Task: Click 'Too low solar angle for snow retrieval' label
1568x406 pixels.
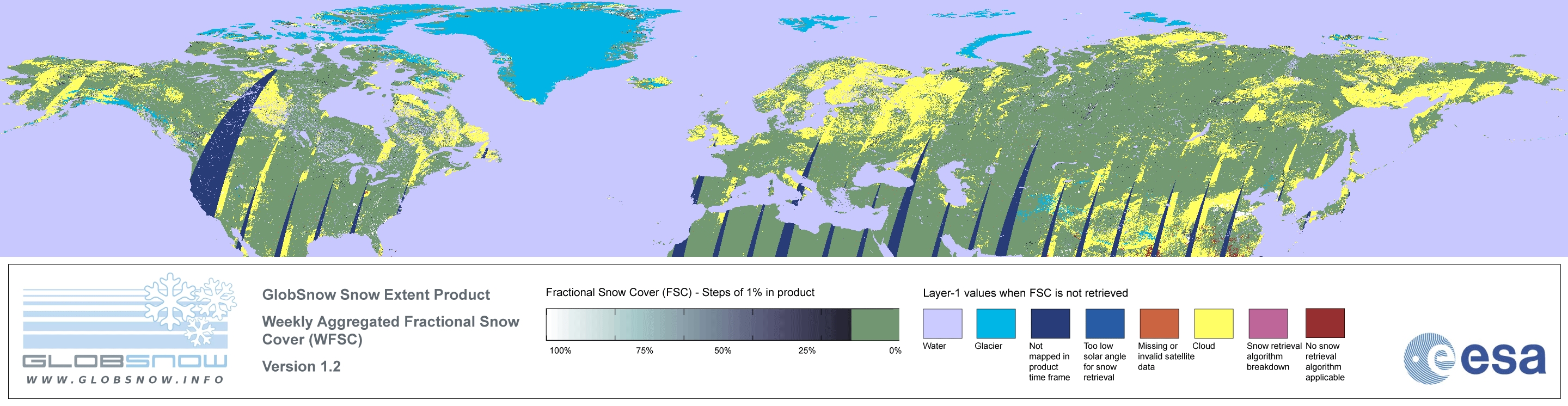Action: click(1104, 361)
